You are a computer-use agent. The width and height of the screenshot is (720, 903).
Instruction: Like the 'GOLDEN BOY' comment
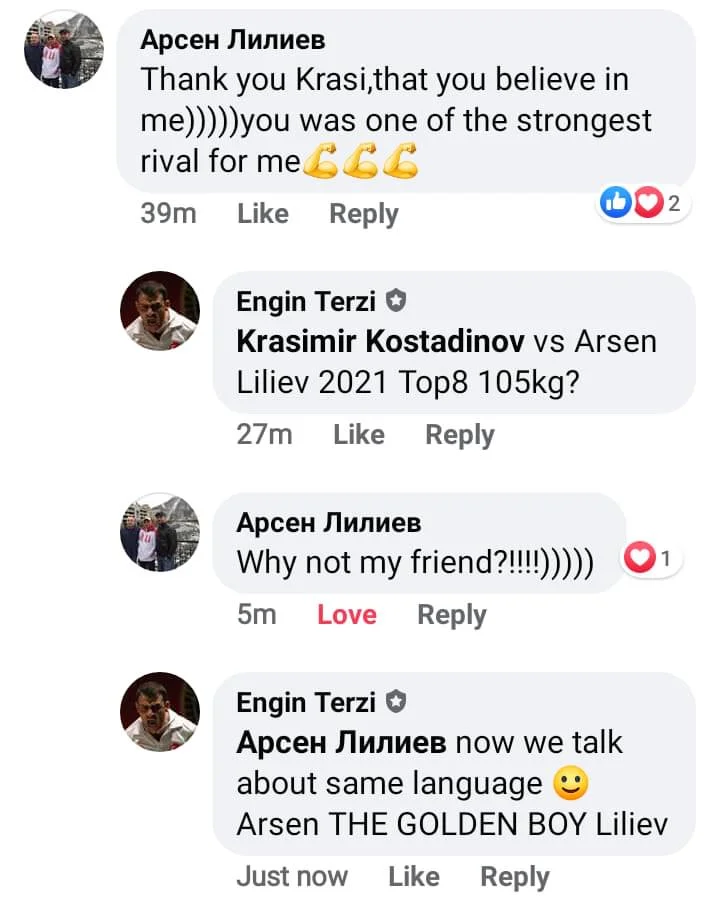pyautogui.click(x=414, y=877)
